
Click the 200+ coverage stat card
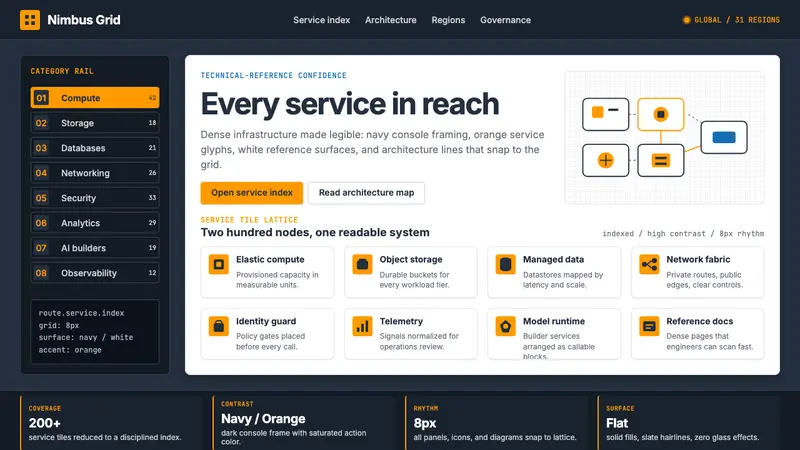click(x=111, y=423)
